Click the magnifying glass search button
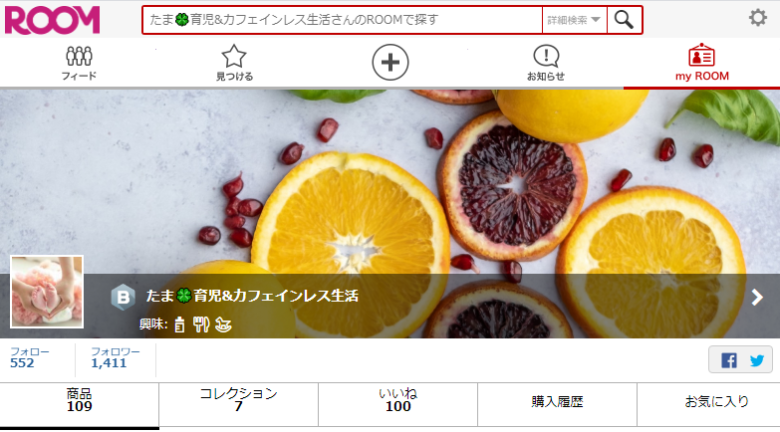This screenshot has height=432, width=780. click(x=624, y=20)
